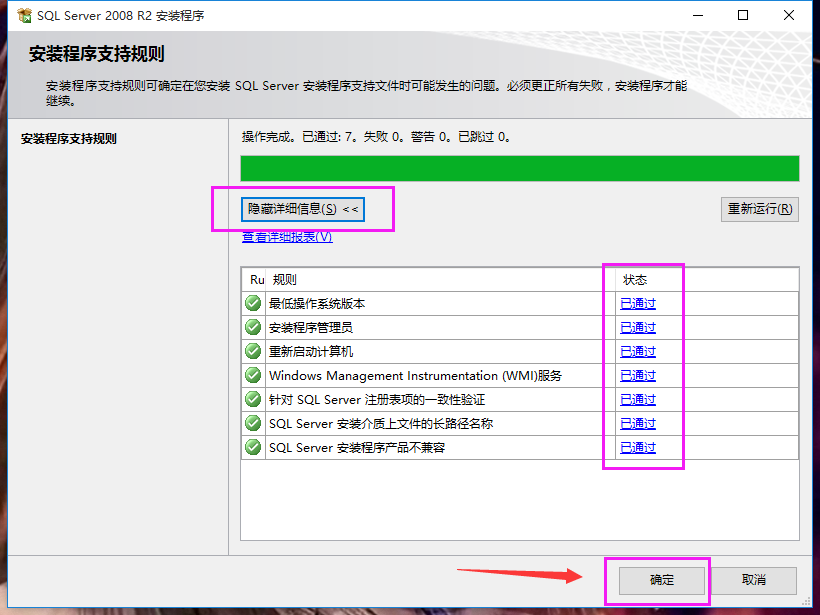Click the green check icon for 注册表项的一致性验证
Screen dimensions: 820x615
click(x=253, y=400)
